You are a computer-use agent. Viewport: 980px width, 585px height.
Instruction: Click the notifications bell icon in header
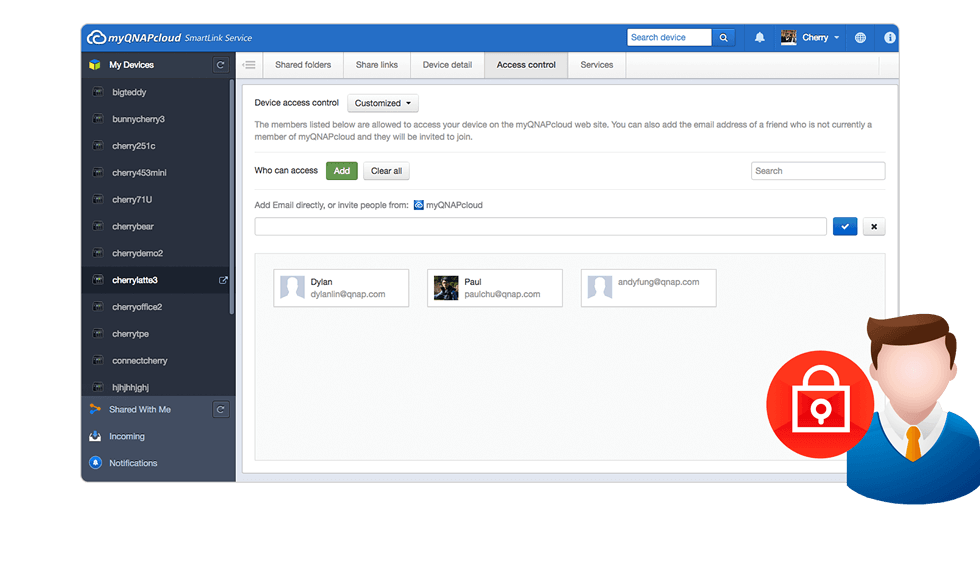(759, 38)
